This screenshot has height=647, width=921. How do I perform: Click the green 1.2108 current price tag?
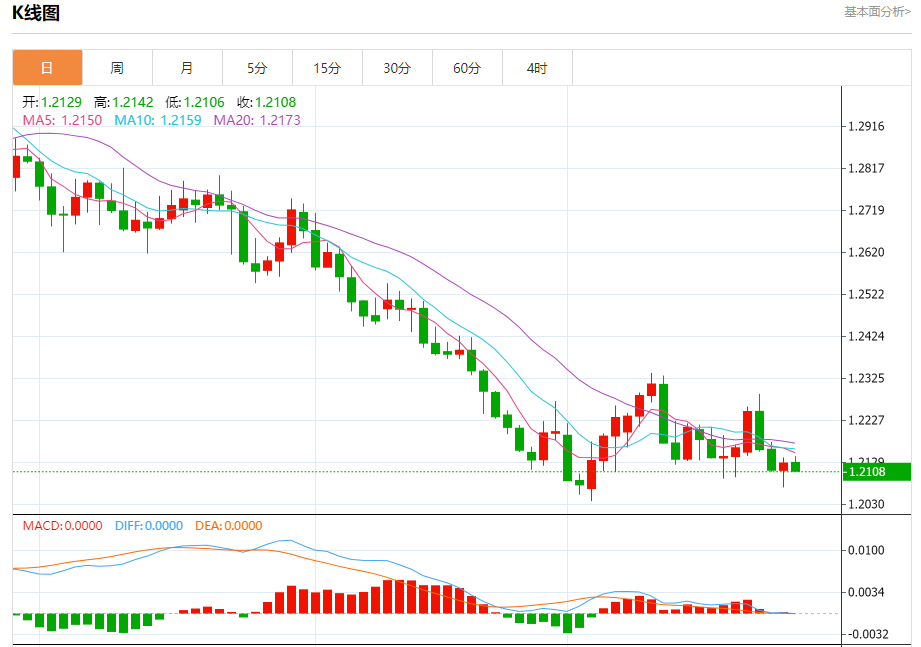876,471
